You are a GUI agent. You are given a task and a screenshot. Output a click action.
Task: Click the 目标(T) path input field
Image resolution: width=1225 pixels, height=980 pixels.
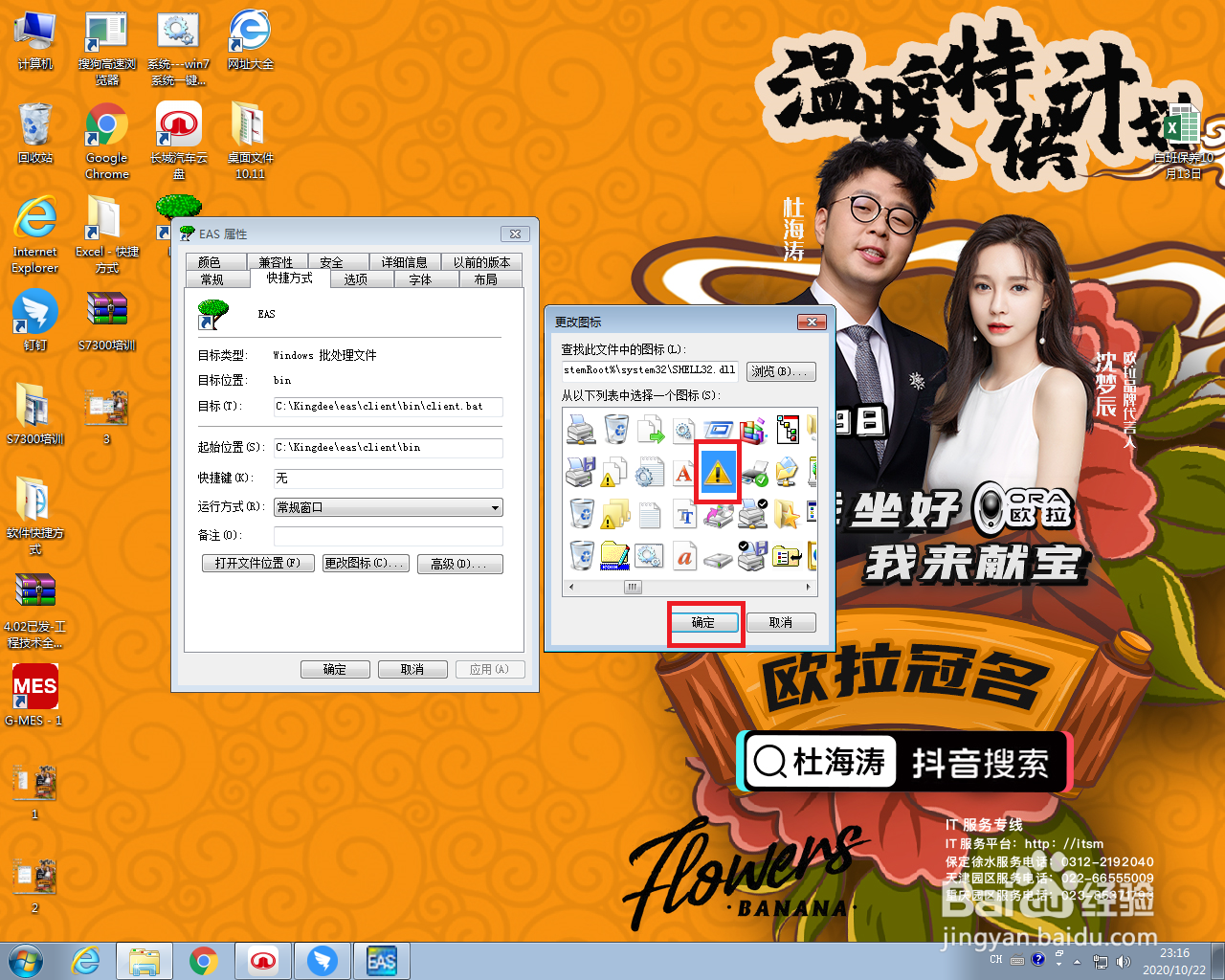point(388,407)
